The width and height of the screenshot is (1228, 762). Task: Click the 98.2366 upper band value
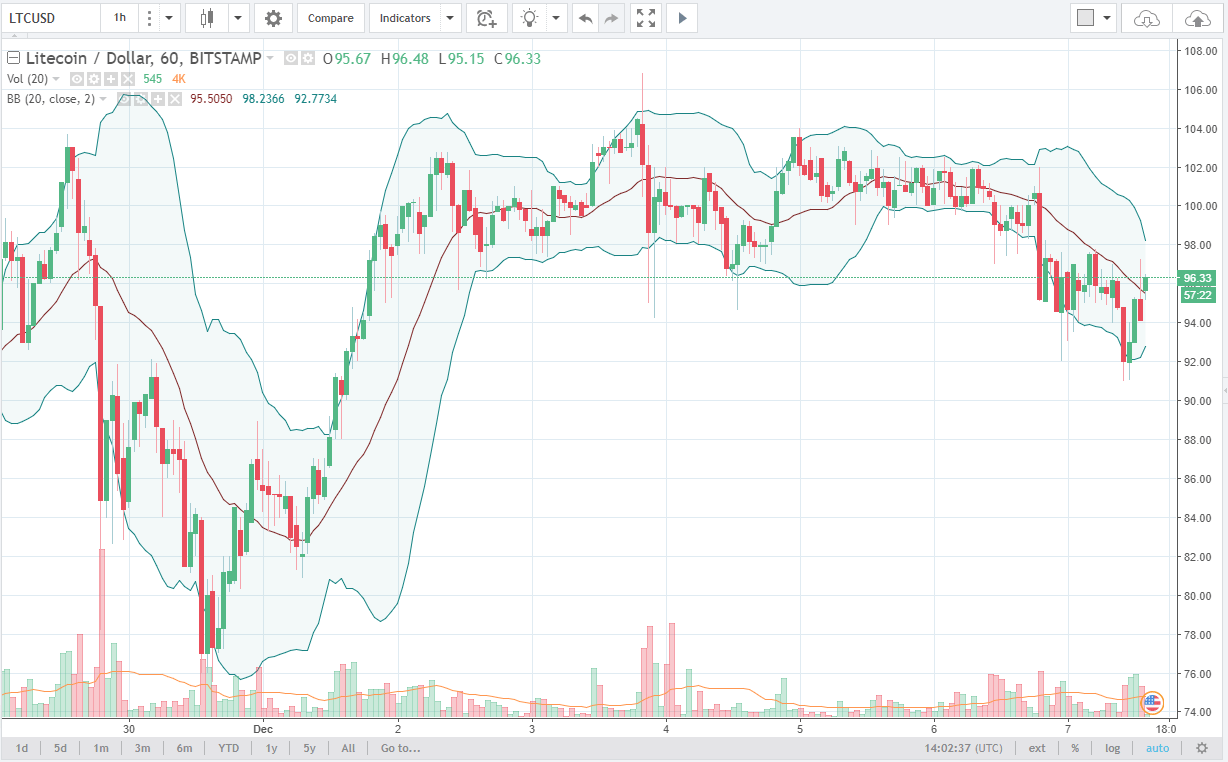[x=263, y=99]
